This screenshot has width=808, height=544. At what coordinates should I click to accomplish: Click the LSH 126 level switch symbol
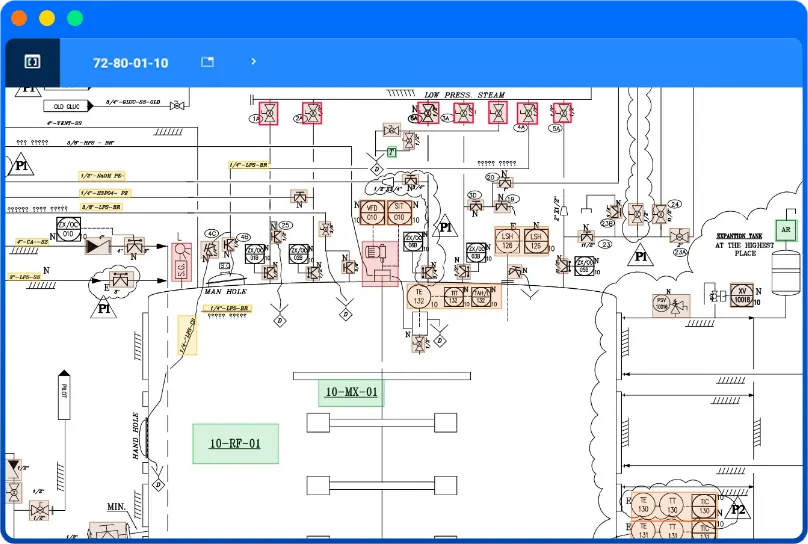point(508,241)
